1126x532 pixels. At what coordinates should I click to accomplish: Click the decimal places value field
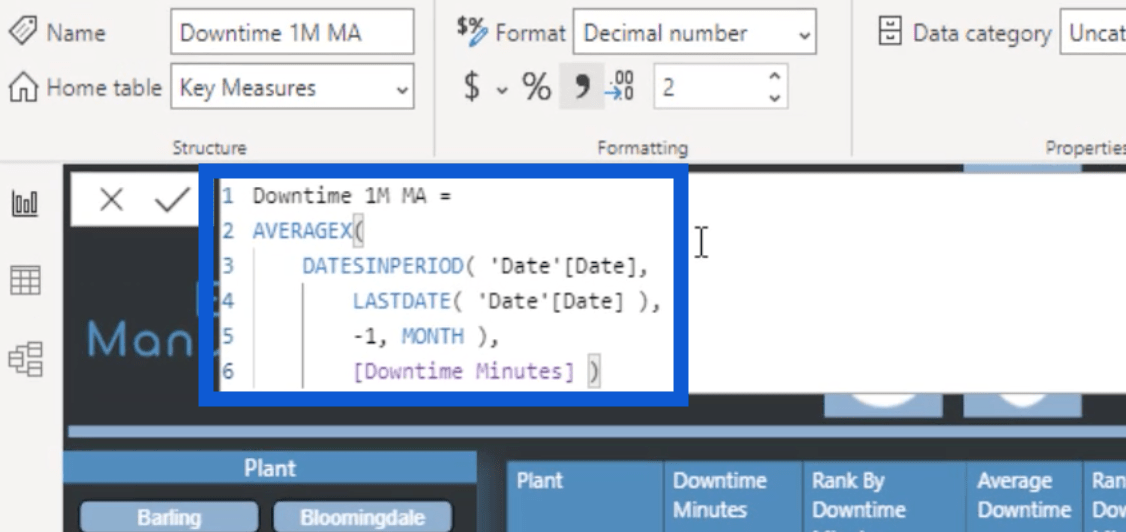point(707,87)
